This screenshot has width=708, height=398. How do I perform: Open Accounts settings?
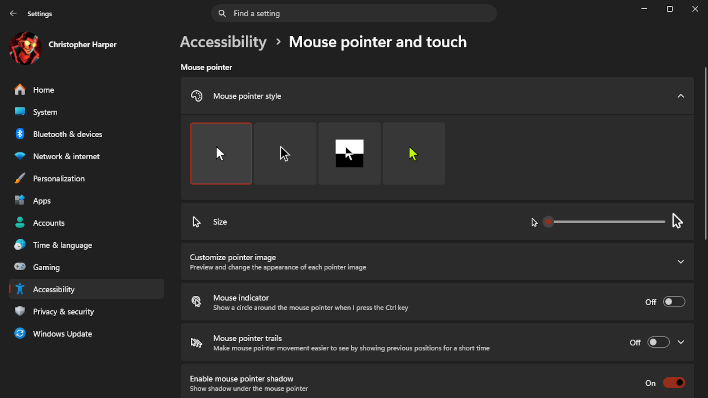pos(86,223)
